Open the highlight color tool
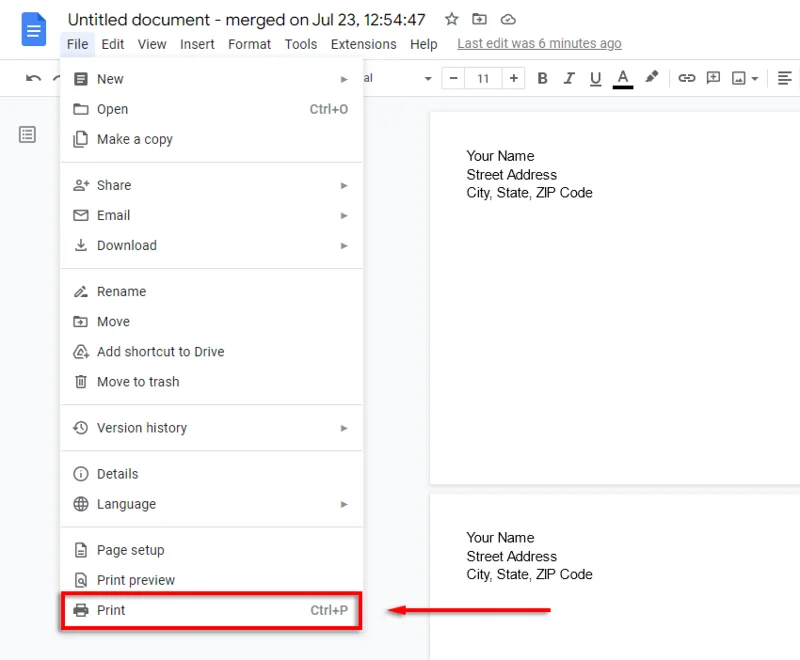The image size is (800, 660). point(651,77)
